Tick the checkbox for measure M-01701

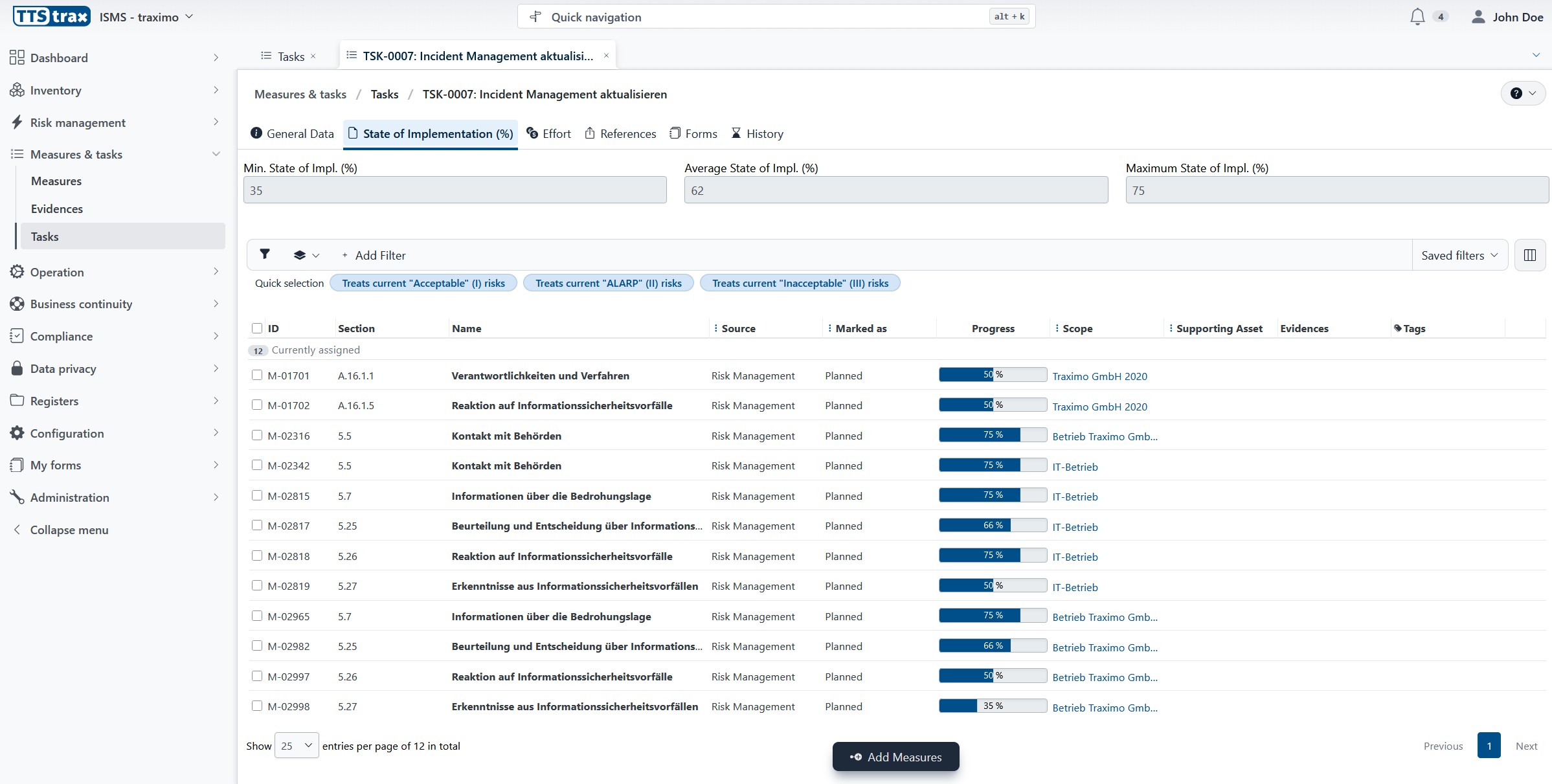click(257, 375)
